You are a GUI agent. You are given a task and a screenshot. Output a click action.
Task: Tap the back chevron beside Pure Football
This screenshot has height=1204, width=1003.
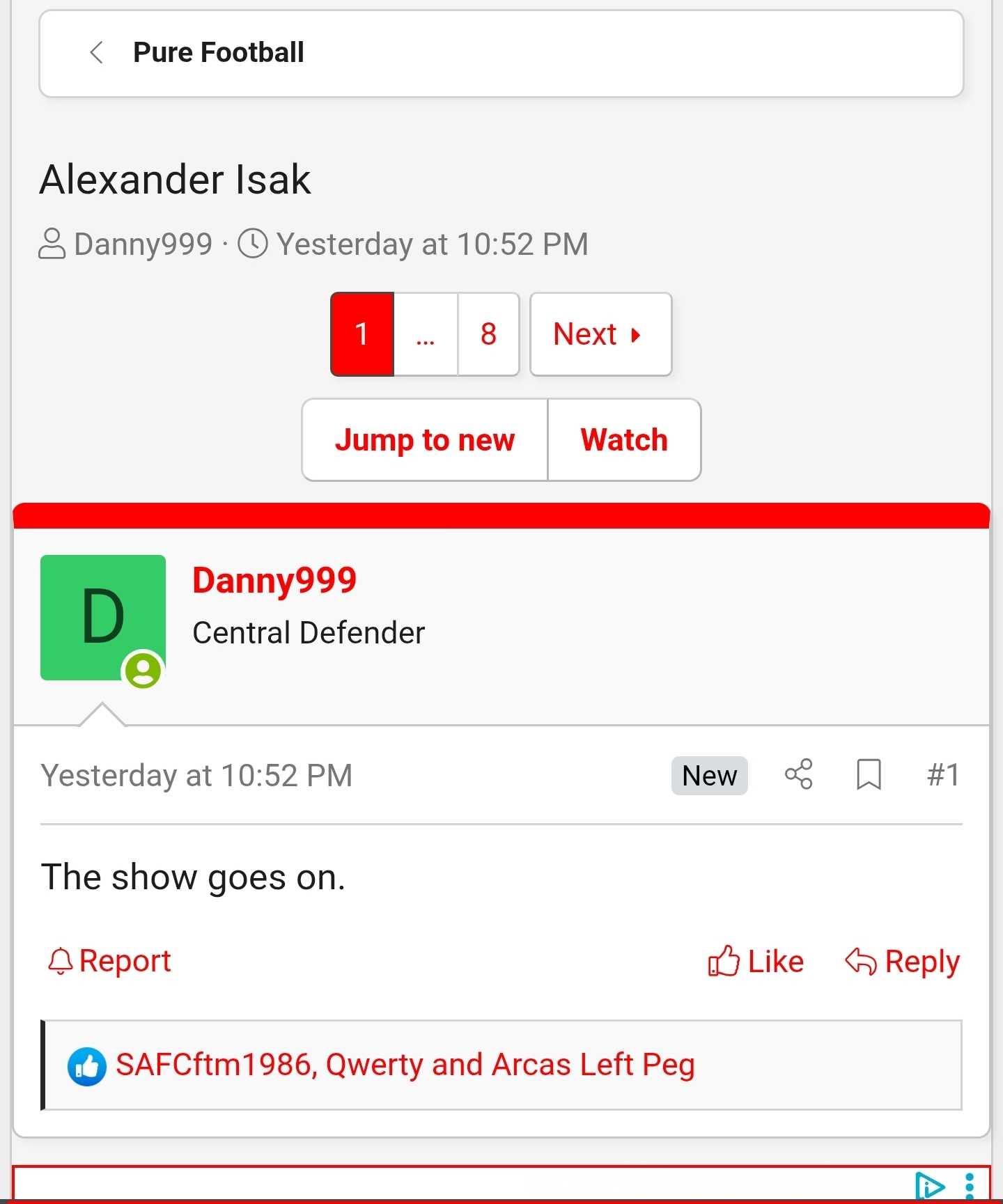(97, 52)
